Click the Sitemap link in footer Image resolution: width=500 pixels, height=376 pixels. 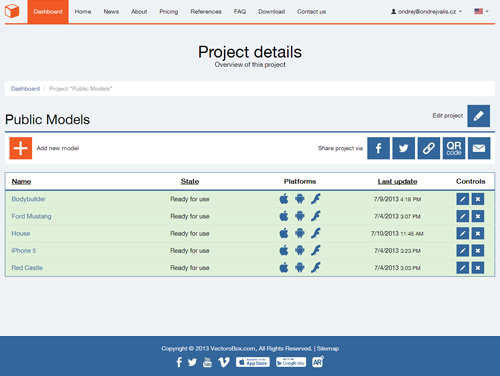pyautogui.click(x=328, y=348)
